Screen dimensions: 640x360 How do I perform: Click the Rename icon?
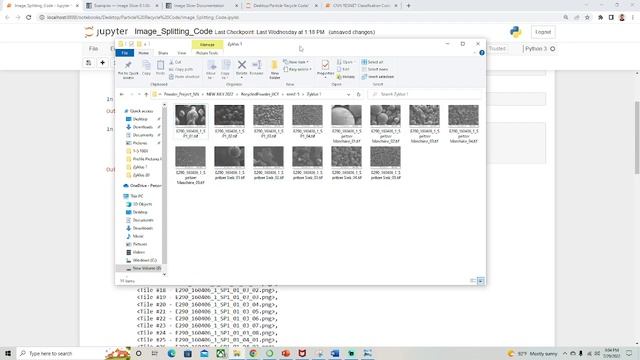click(x=257, y=64)
